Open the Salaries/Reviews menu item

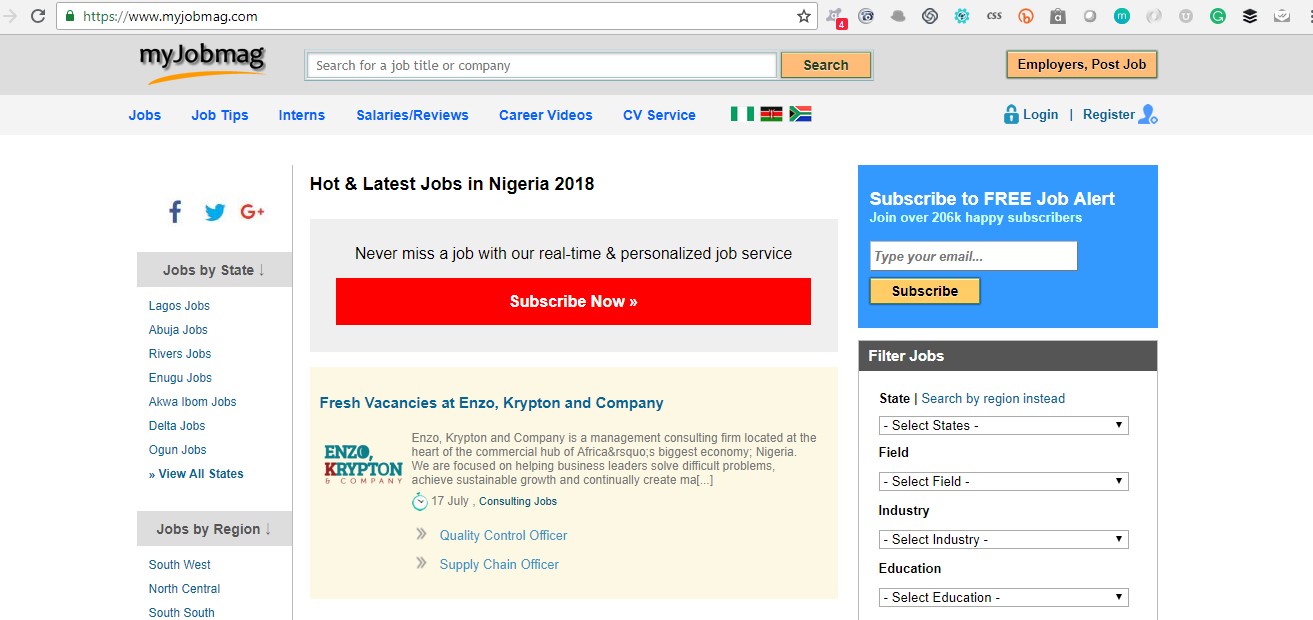coord(412,115)
